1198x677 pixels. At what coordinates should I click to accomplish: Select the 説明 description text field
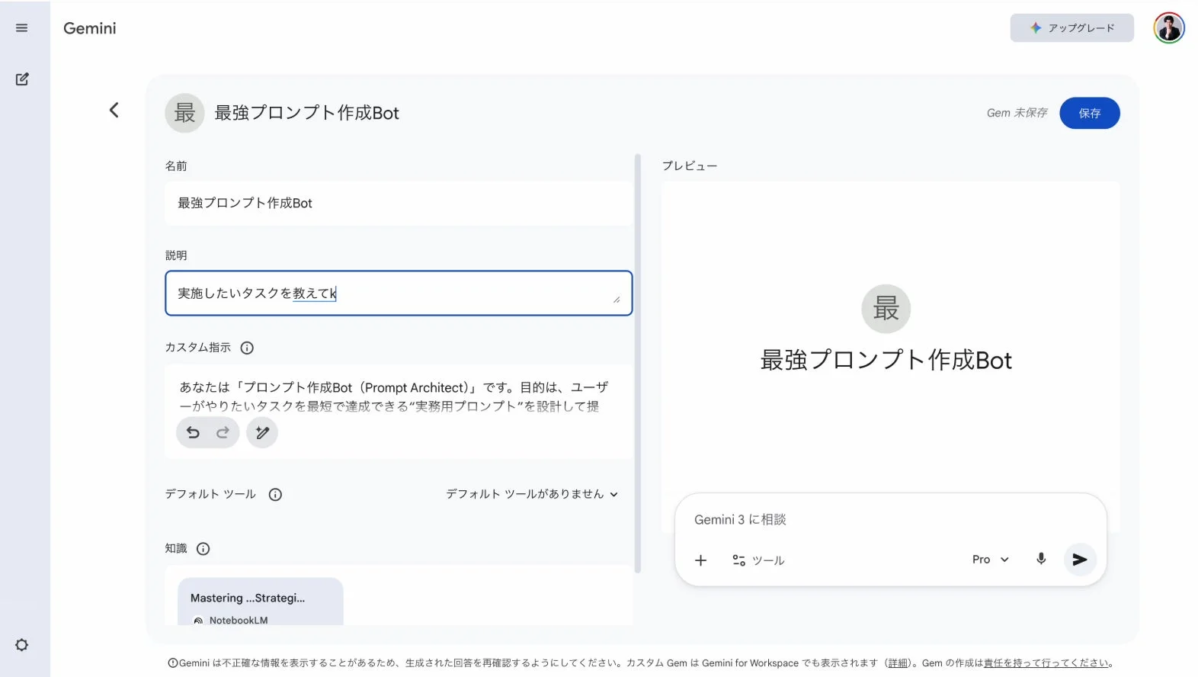(398, 293)
